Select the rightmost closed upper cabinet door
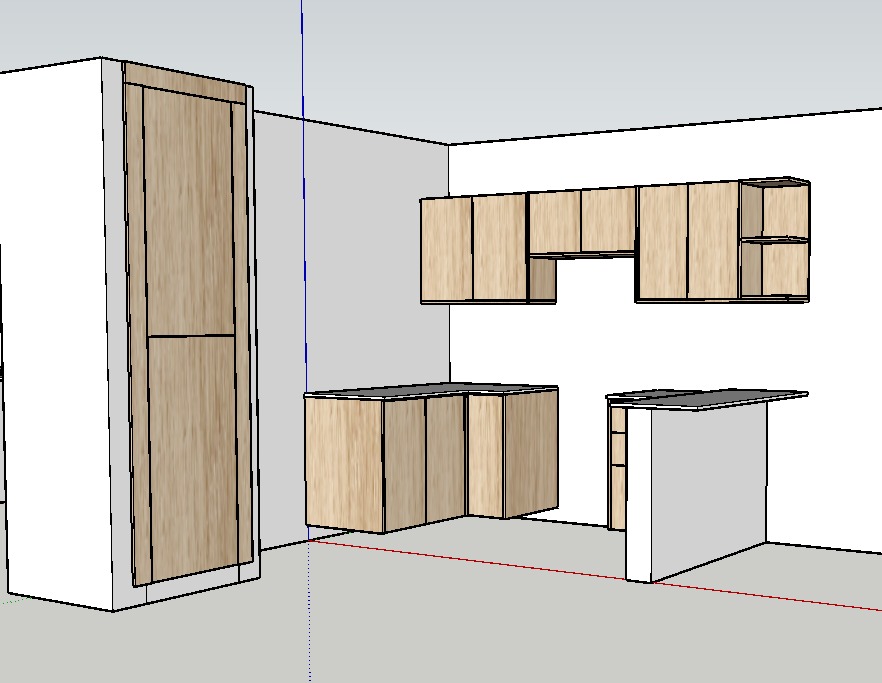Screen dimensions: 882x683 click(x=713, y=240)
